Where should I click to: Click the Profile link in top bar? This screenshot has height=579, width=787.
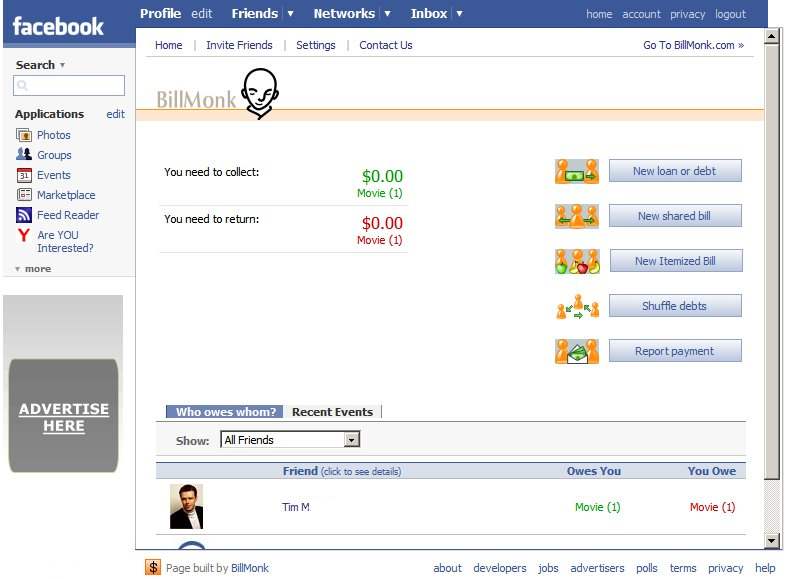click(x=161, y=14)
